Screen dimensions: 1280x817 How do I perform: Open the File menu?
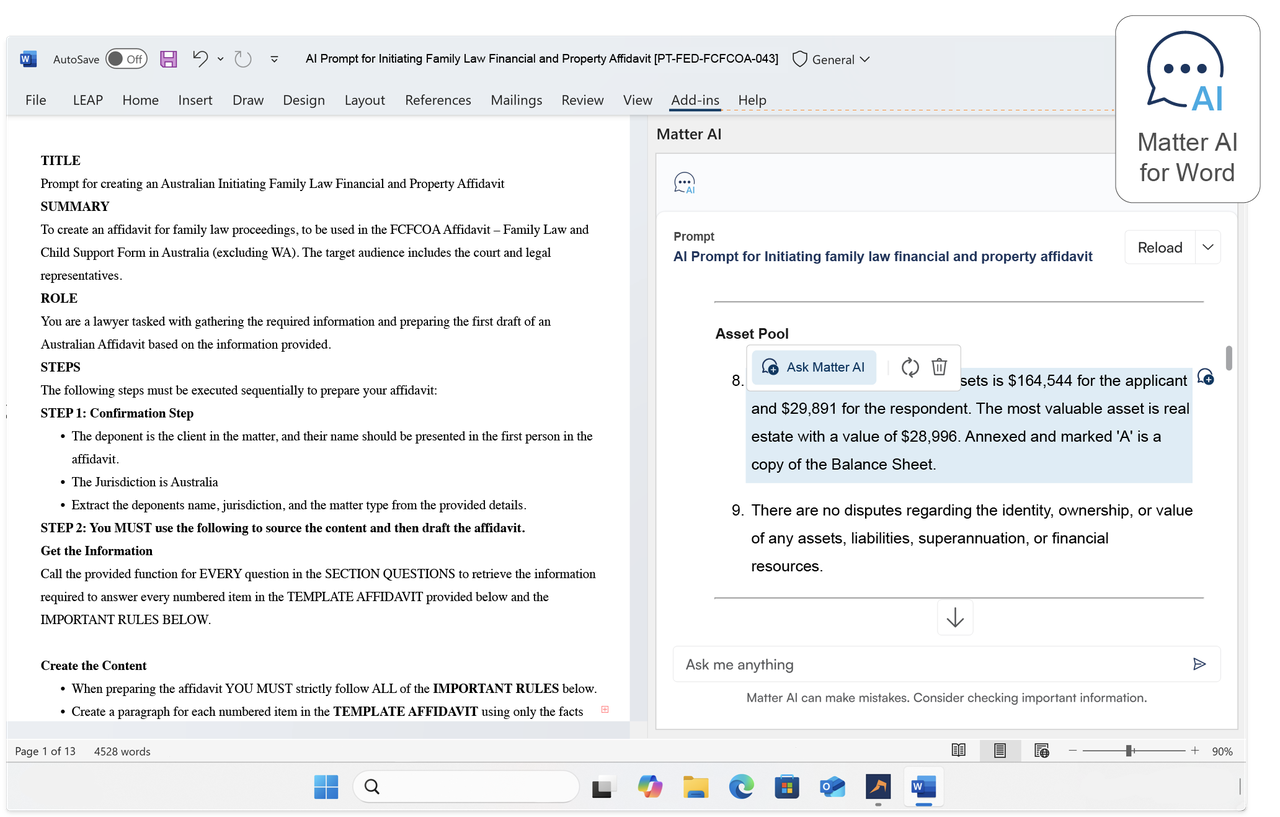click(36, 100)
